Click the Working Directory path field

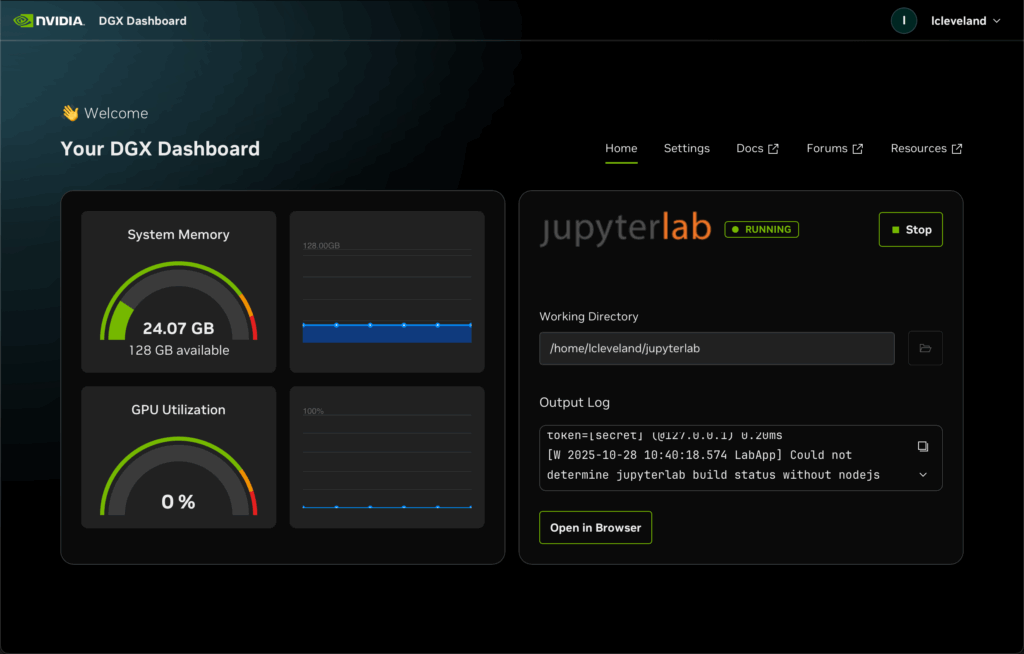point(716,348)
